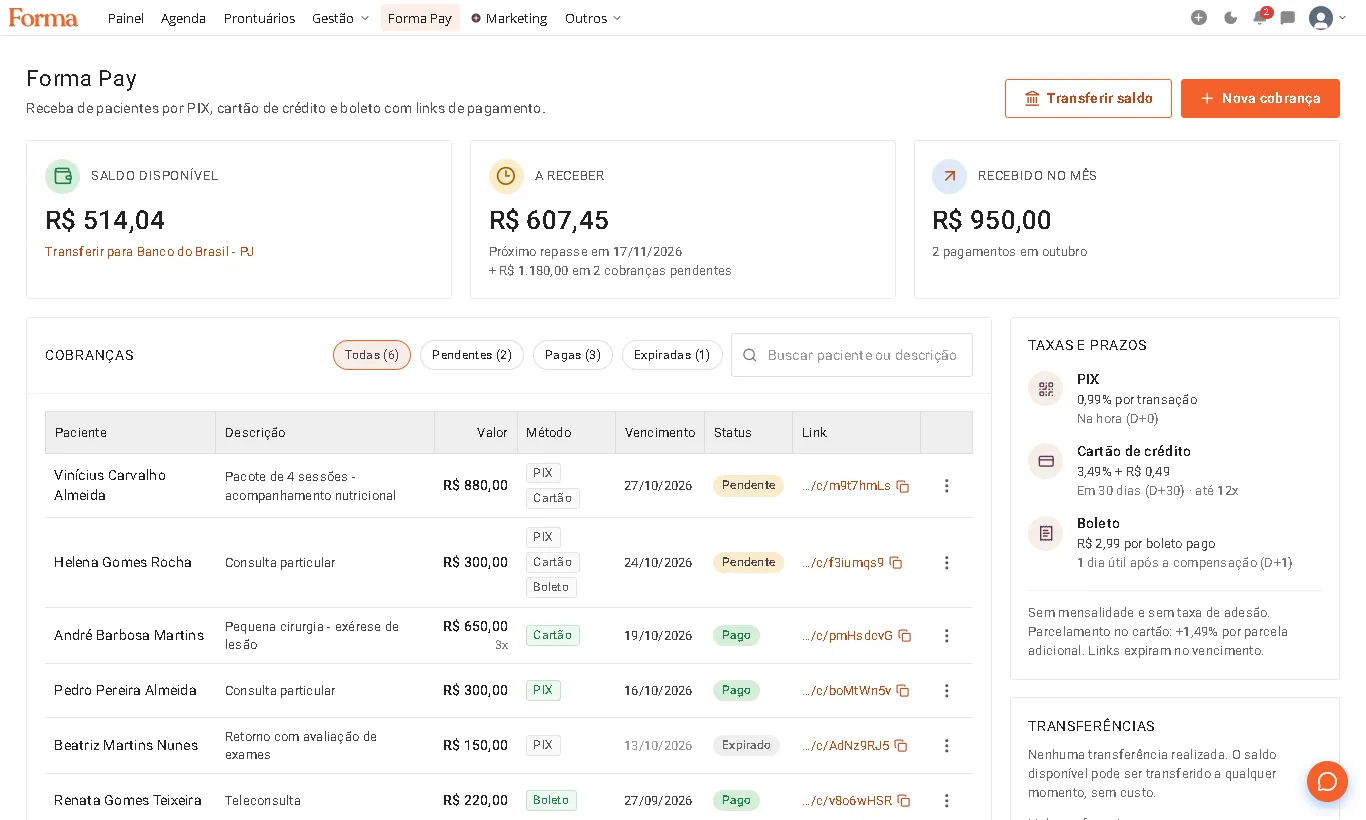Click the Vencimento column header
This screenshot has width=1366, height=820.
[x=660, y=433]
